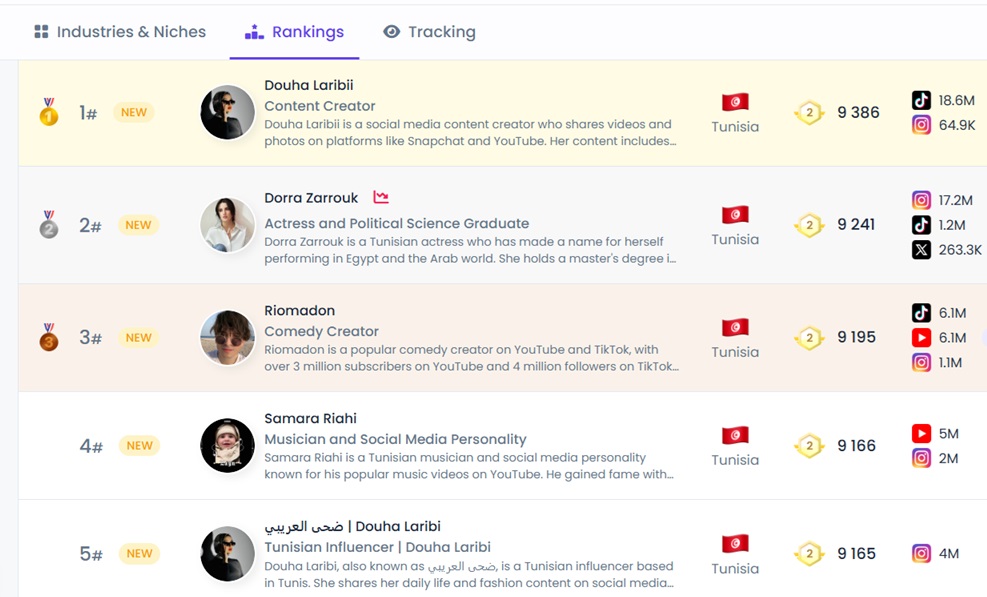Viewport: 987px width, 597px height.
Task: Click the score badge icon next to 9 165
Action: pos(809,553)
